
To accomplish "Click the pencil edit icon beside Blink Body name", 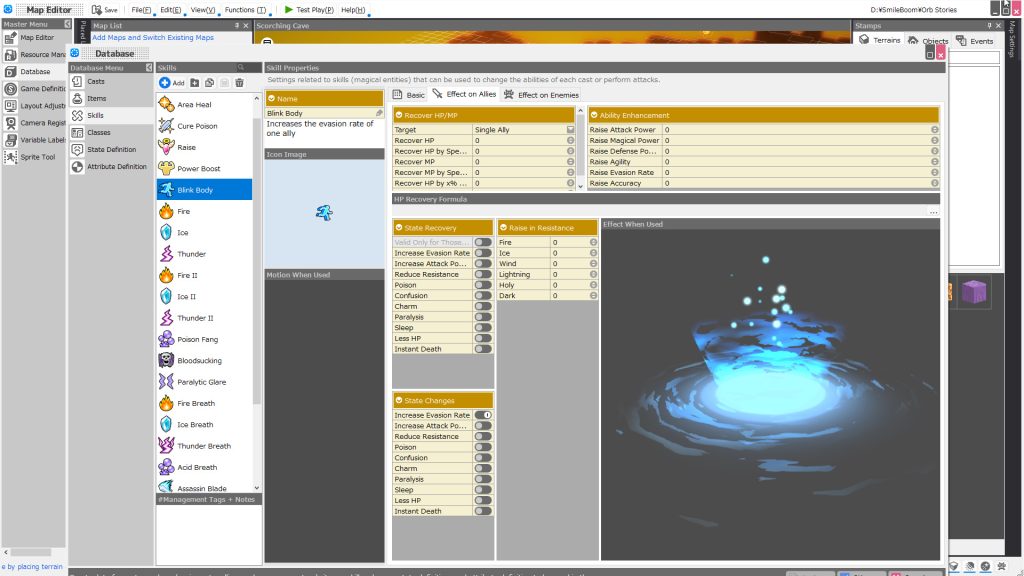I will pos(379,113).
